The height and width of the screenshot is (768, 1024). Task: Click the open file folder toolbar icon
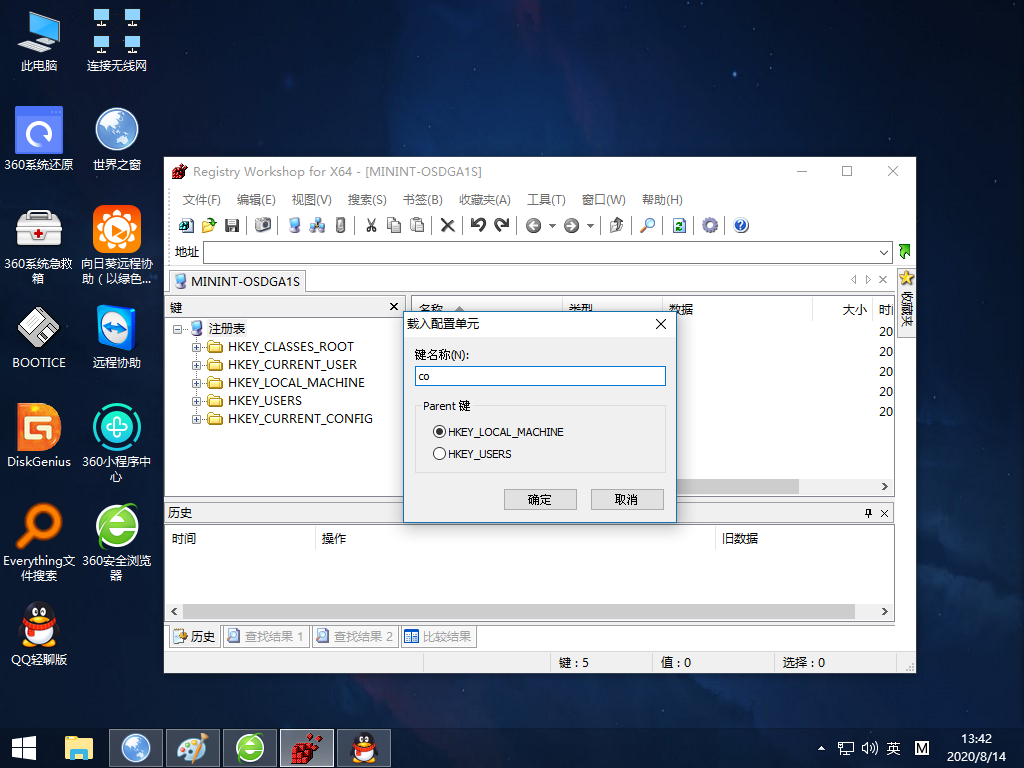pos(209,226)
